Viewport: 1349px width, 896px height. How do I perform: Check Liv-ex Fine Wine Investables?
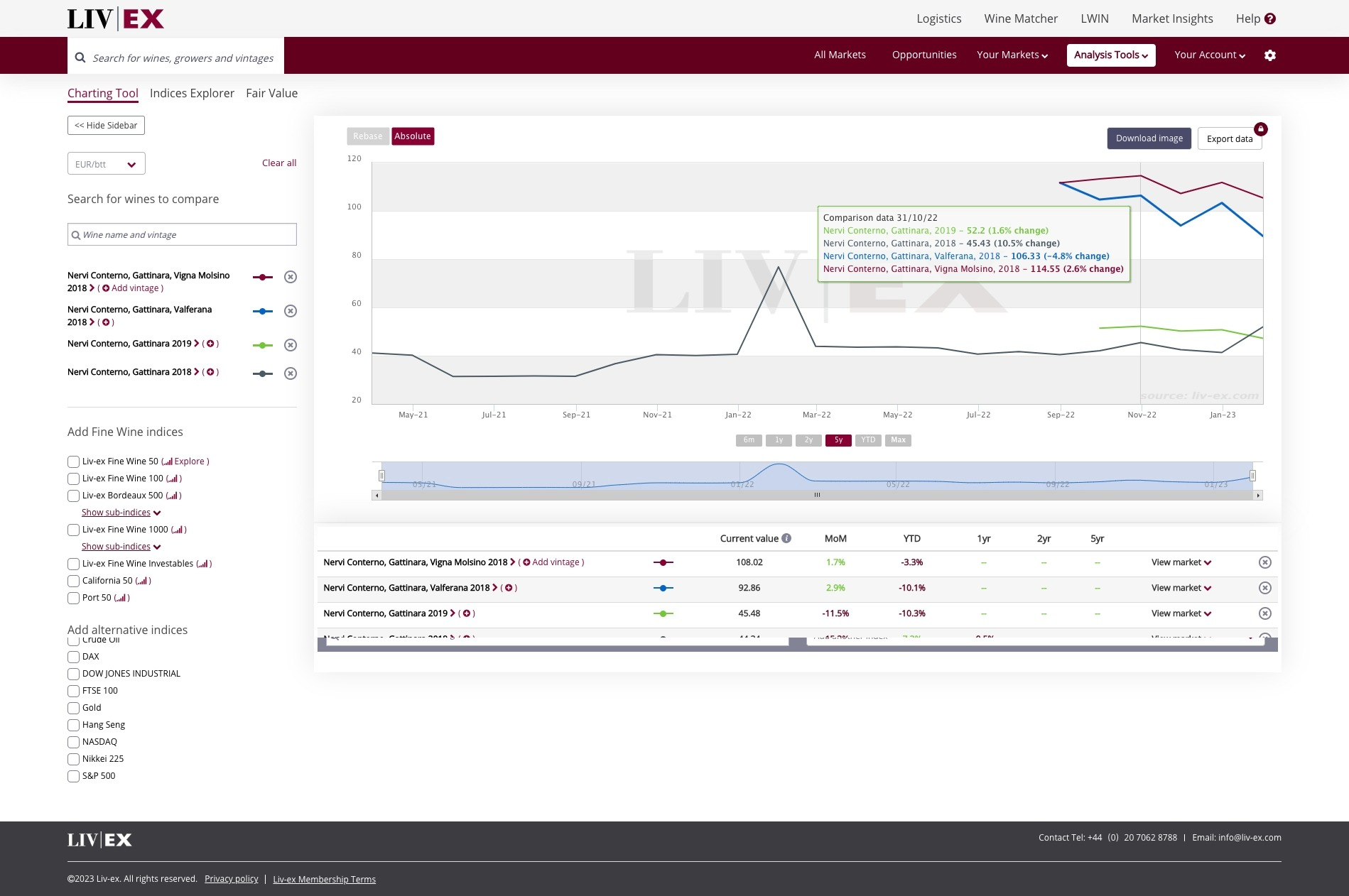[x=73, y=564]
